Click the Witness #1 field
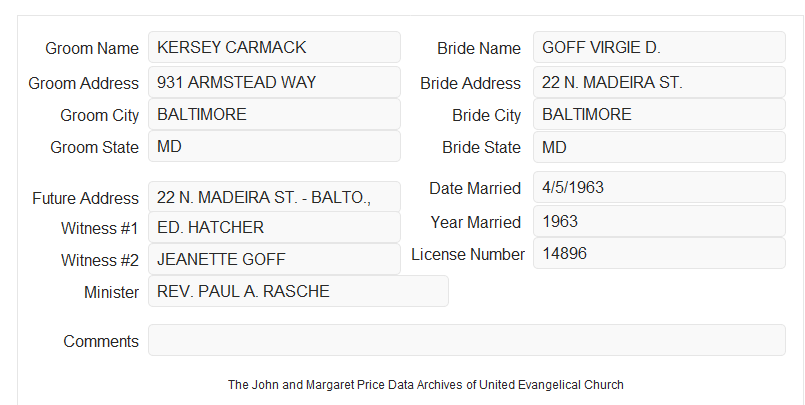This screenshot has width=805, height=405. (274, 227)
